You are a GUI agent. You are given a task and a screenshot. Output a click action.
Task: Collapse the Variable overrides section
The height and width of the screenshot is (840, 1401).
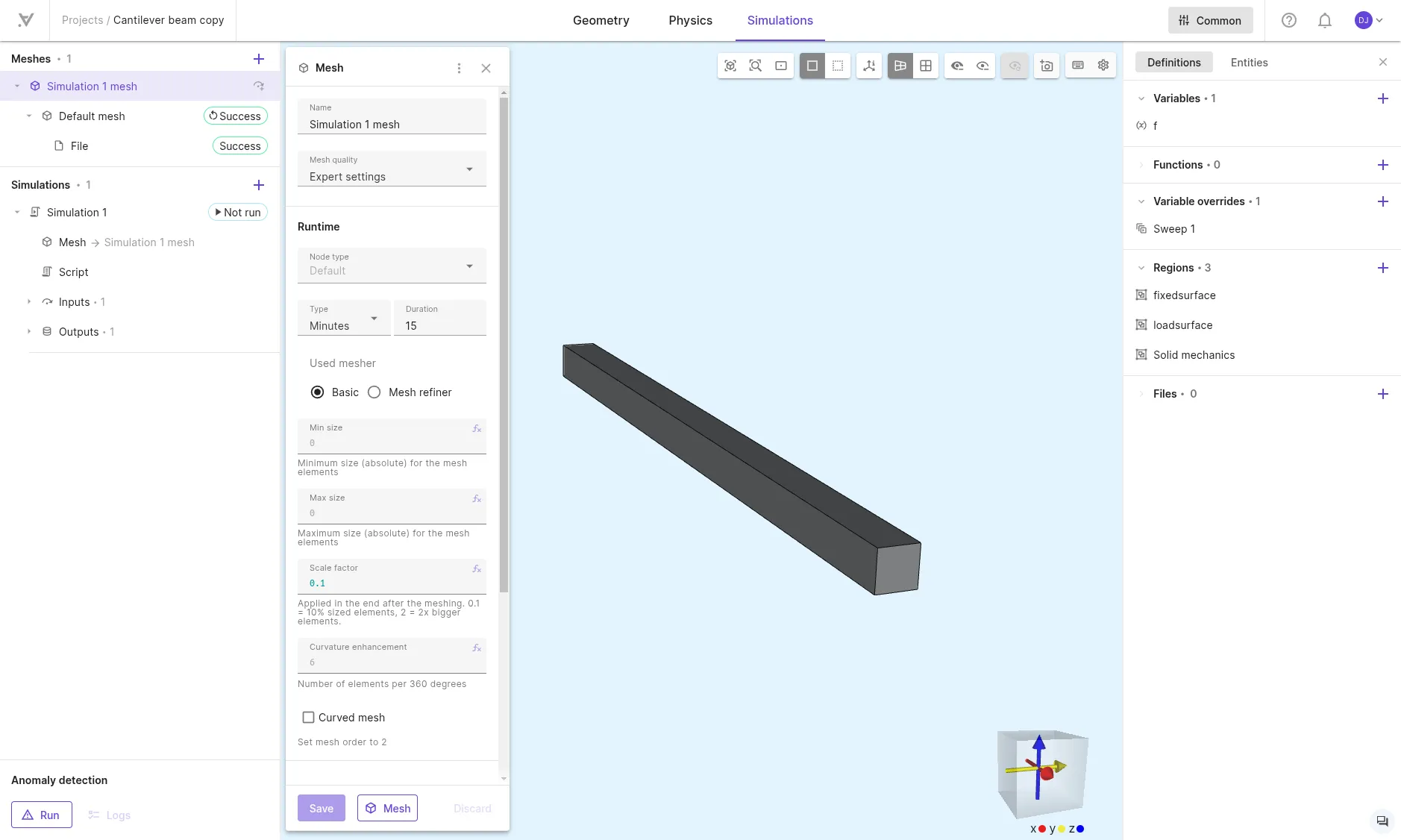click(1141, 201)
